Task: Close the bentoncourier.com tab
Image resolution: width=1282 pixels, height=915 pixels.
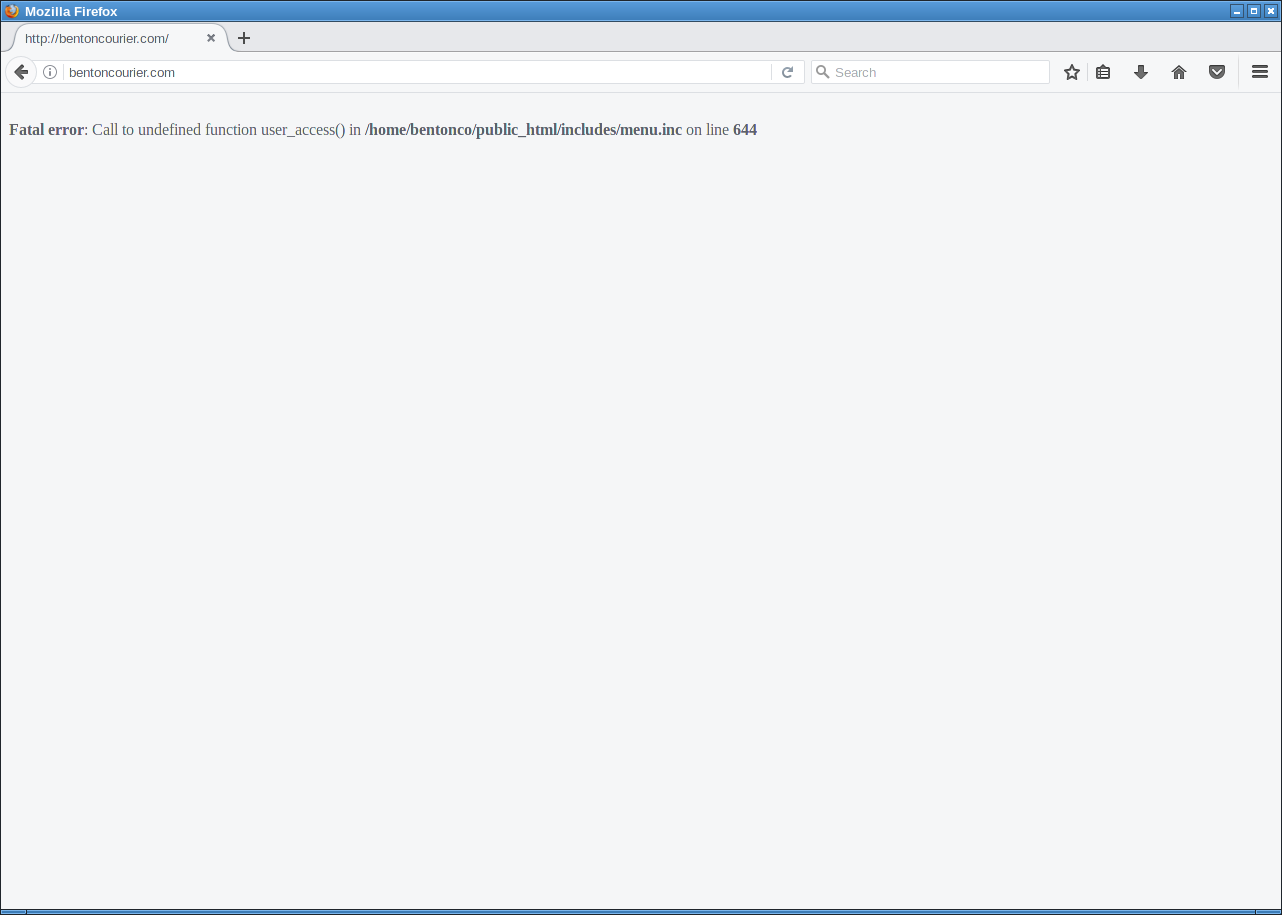Action: coord(211,38)
